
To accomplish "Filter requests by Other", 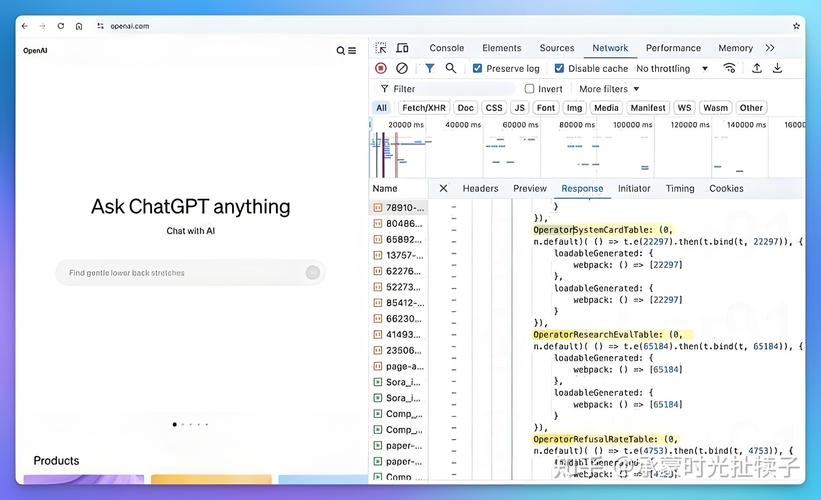I will 751,108.
